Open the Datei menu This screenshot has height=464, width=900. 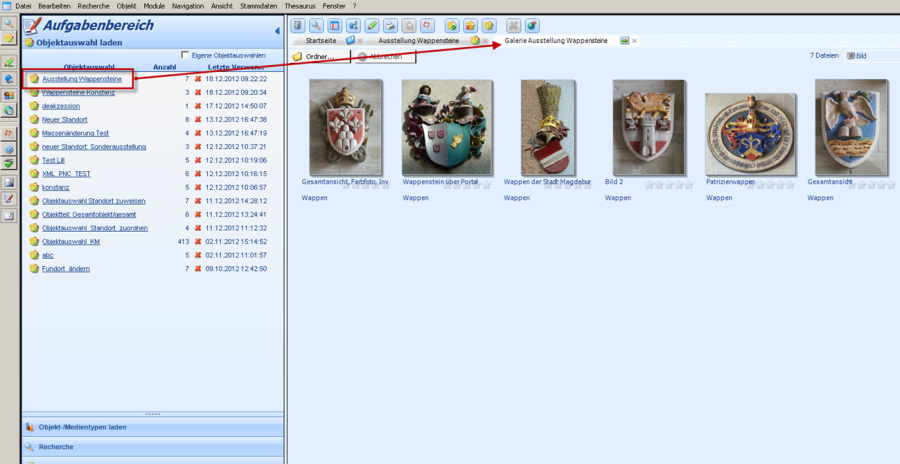pyautogui.click(x=24, y=6)
